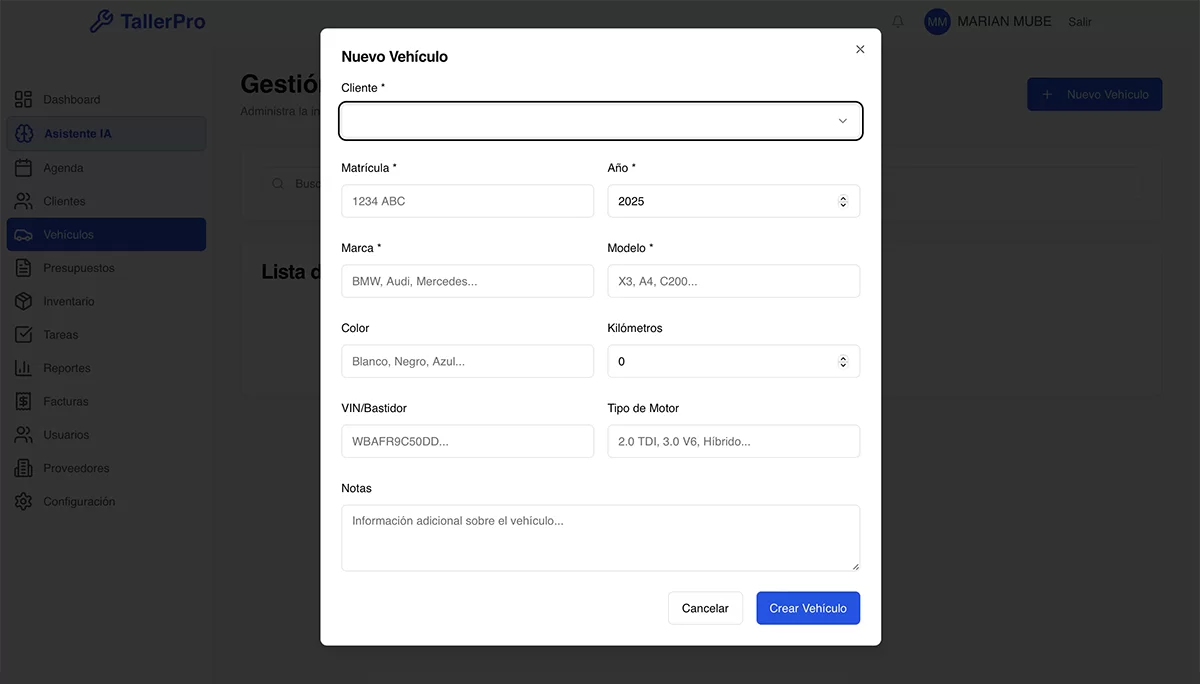
Task: Click the Kilómetros field stepper arrows
Action: click(x=843, y=361)
